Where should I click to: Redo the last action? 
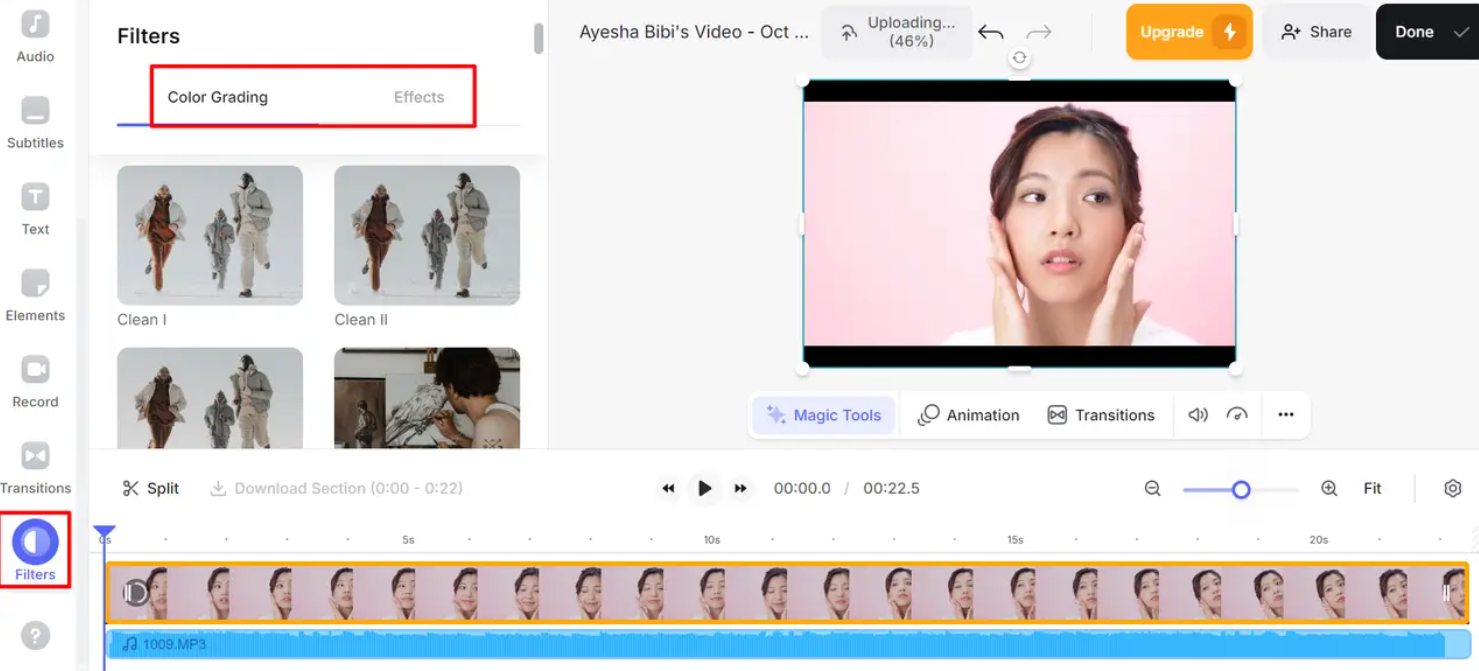[1039, 32]
